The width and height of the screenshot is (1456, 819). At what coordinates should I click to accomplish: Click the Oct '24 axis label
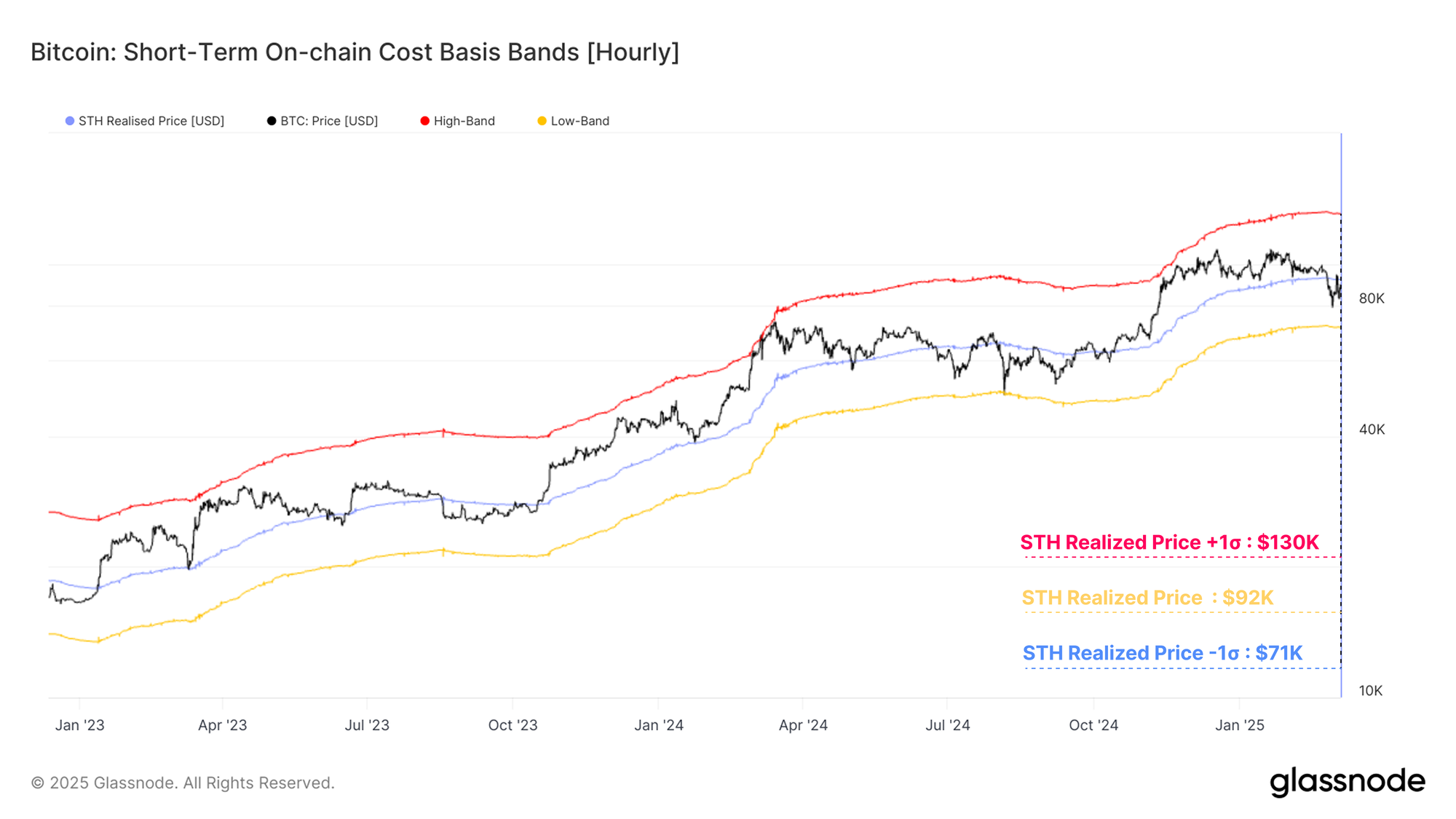(1093, 725)
